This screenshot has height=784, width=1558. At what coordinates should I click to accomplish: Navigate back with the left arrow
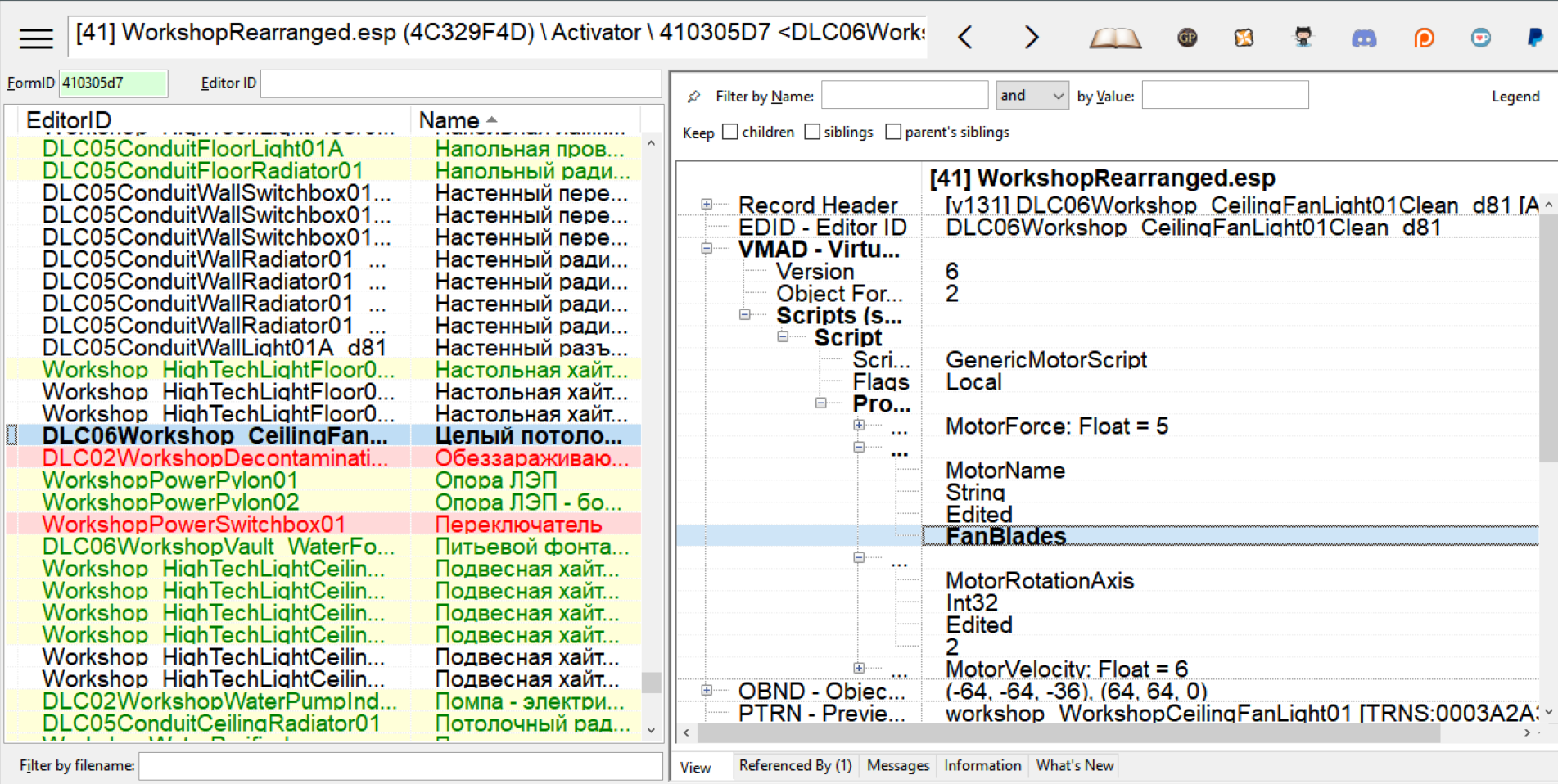[965, 38]
